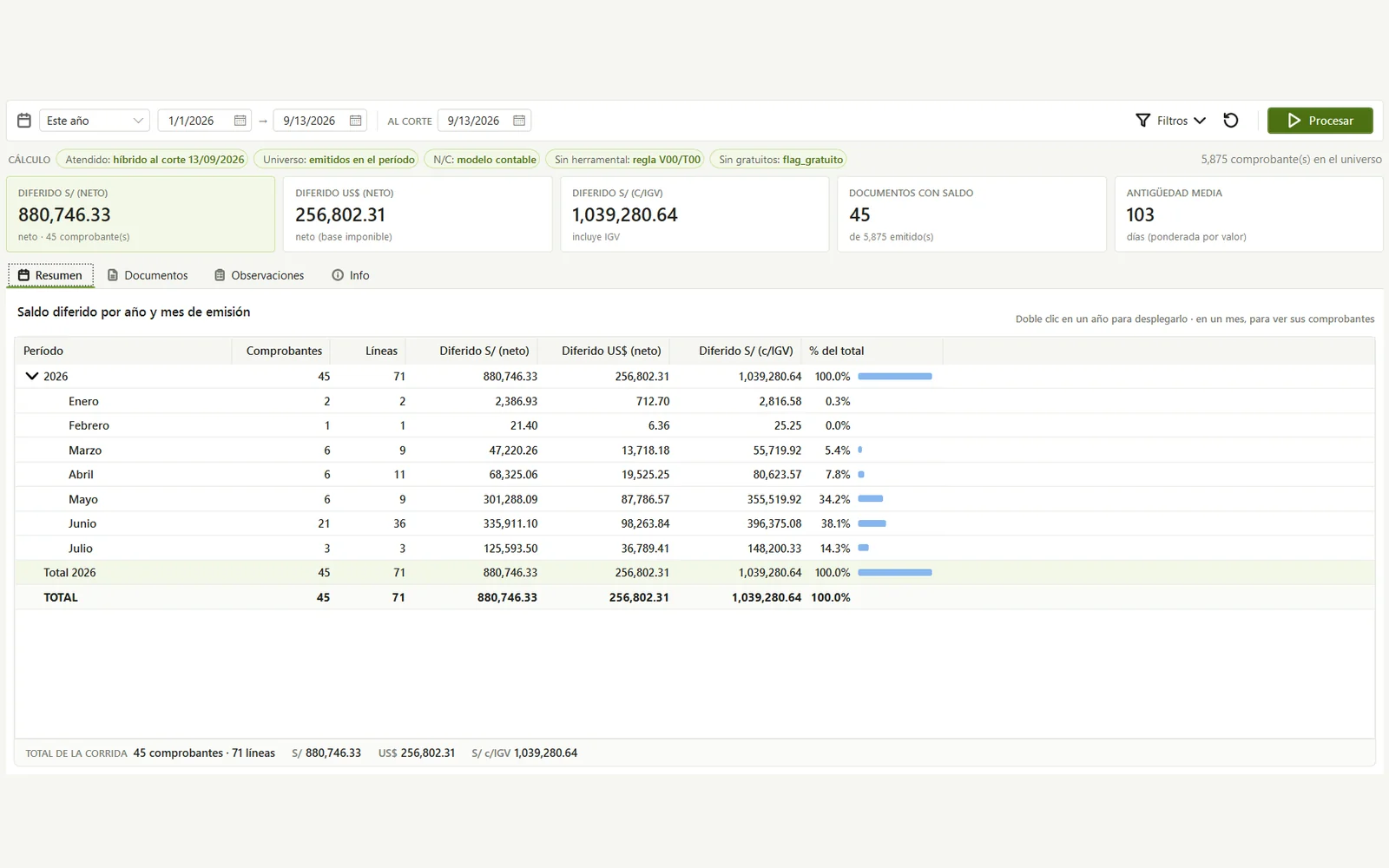Viewport: 1389px width, 868px height.
Task: Open the calendar icon of the AL CORTE date field
Action: click(x=519, y=121)
